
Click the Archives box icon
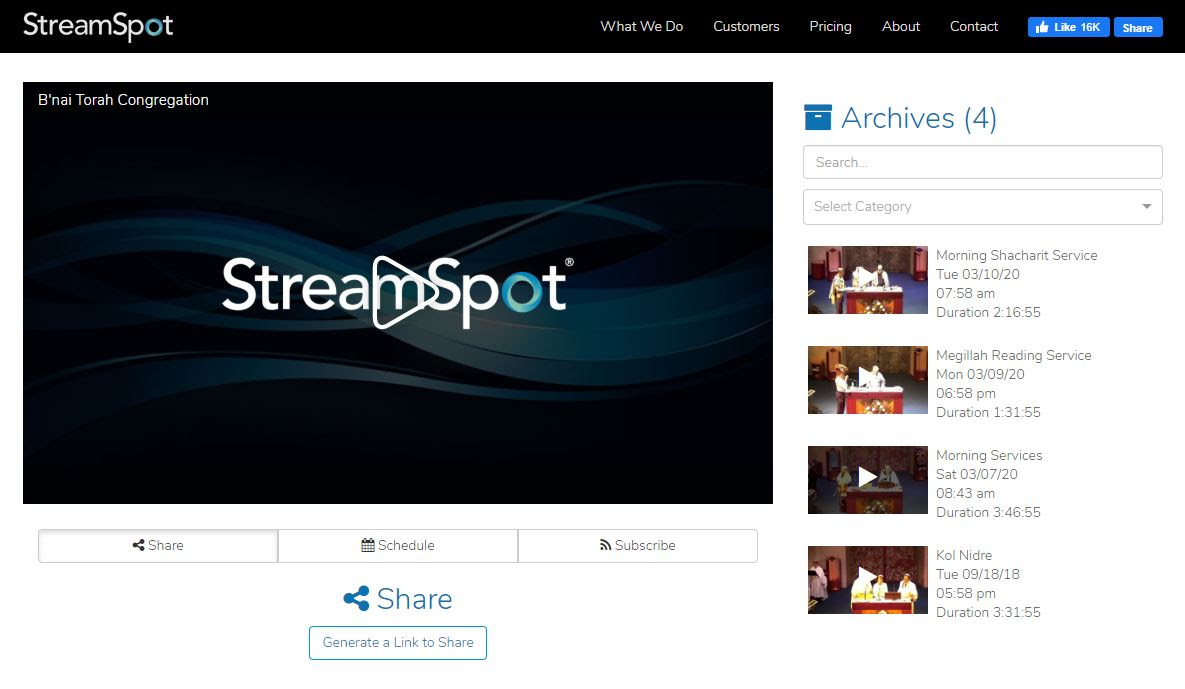point(818,117)
